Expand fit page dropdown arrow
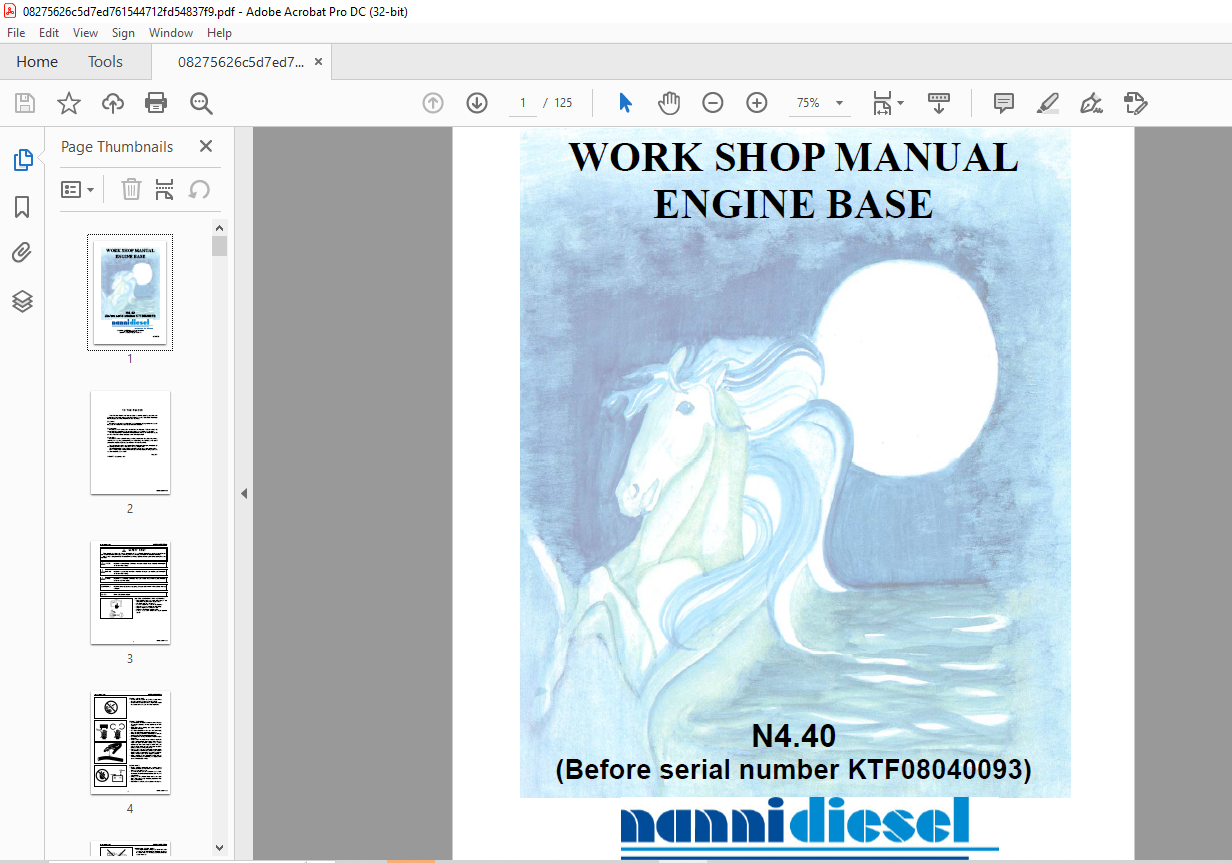This screenshot has height=863, width=1232. click(x=900, y=103)
